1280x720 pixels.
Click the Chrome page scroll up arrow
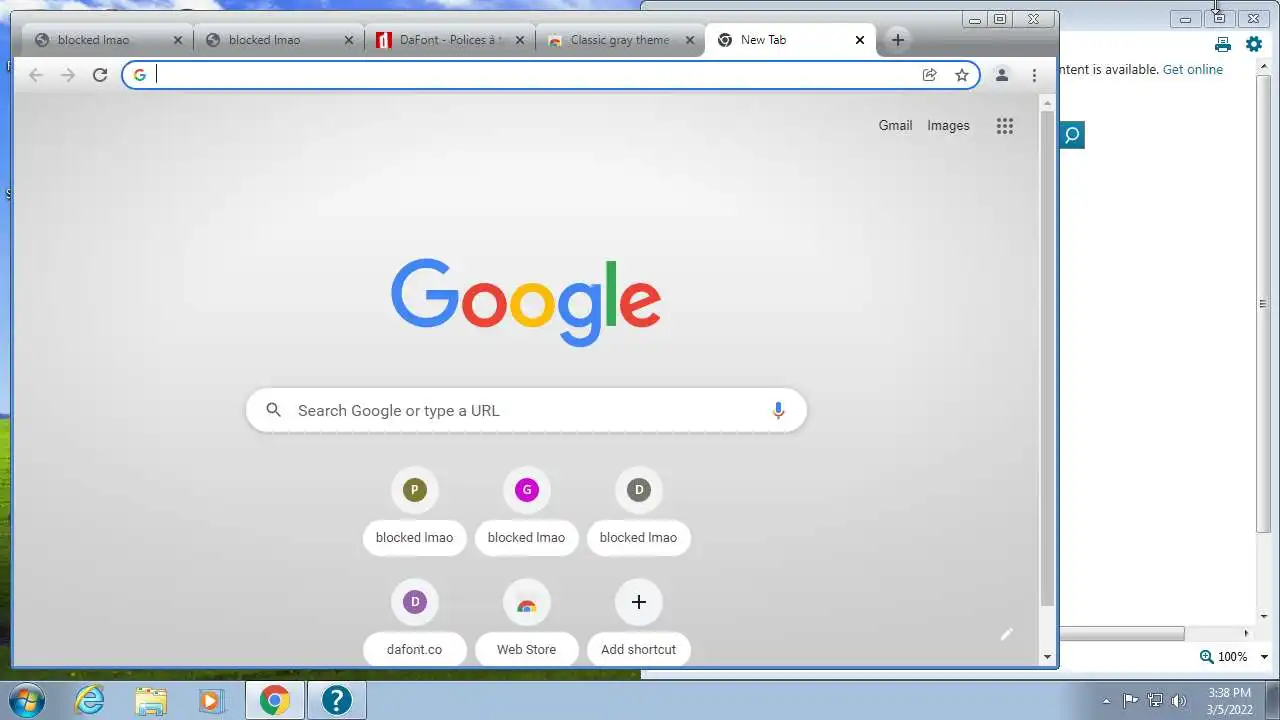coord(1048,102)
